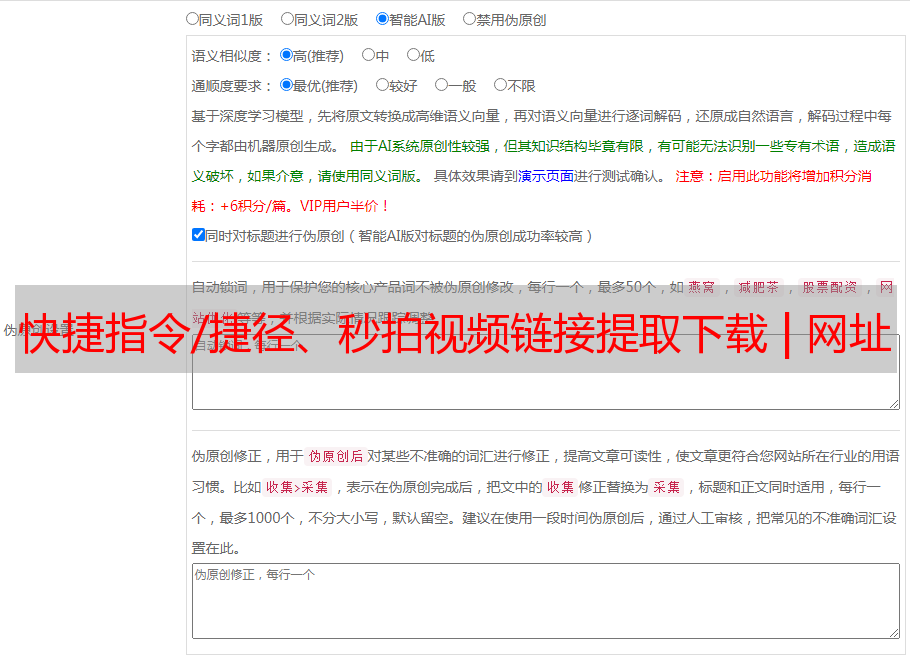
Task: Click the text +6积分/篇。VIP用户半价！
Action: [x=305, y=206]
